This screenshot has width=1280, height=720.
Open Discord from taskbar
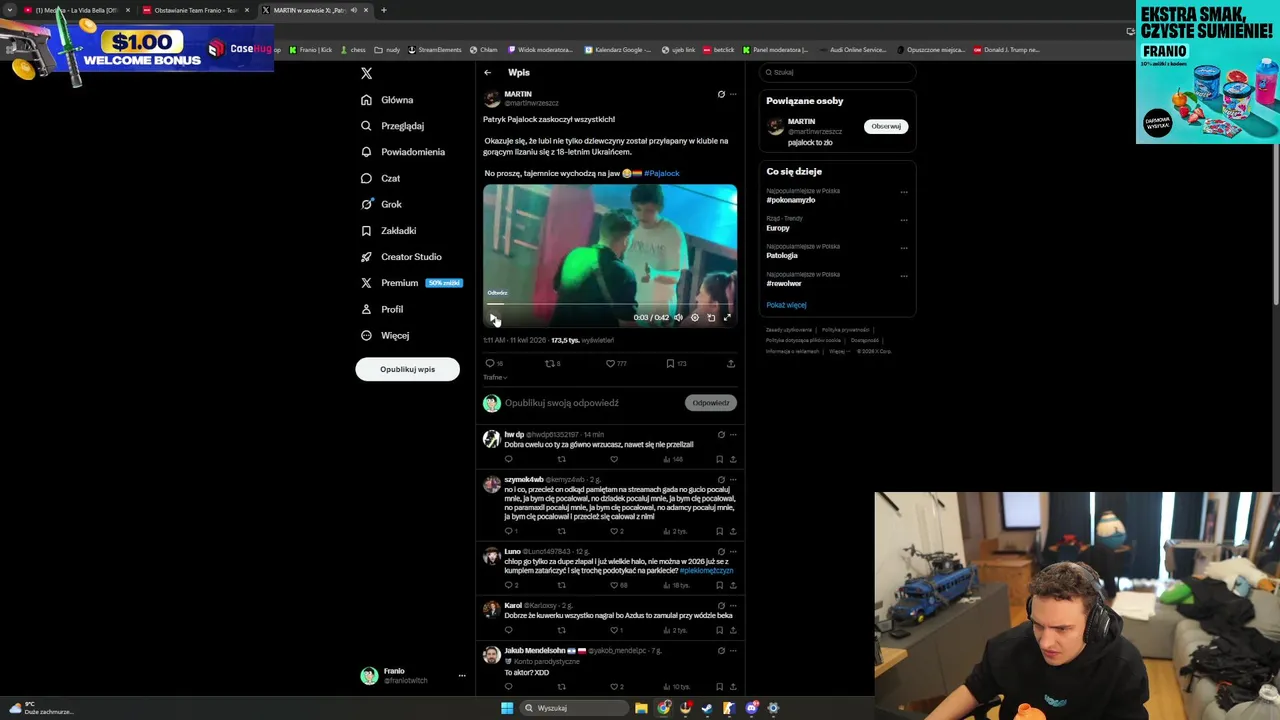pos(751,708)
